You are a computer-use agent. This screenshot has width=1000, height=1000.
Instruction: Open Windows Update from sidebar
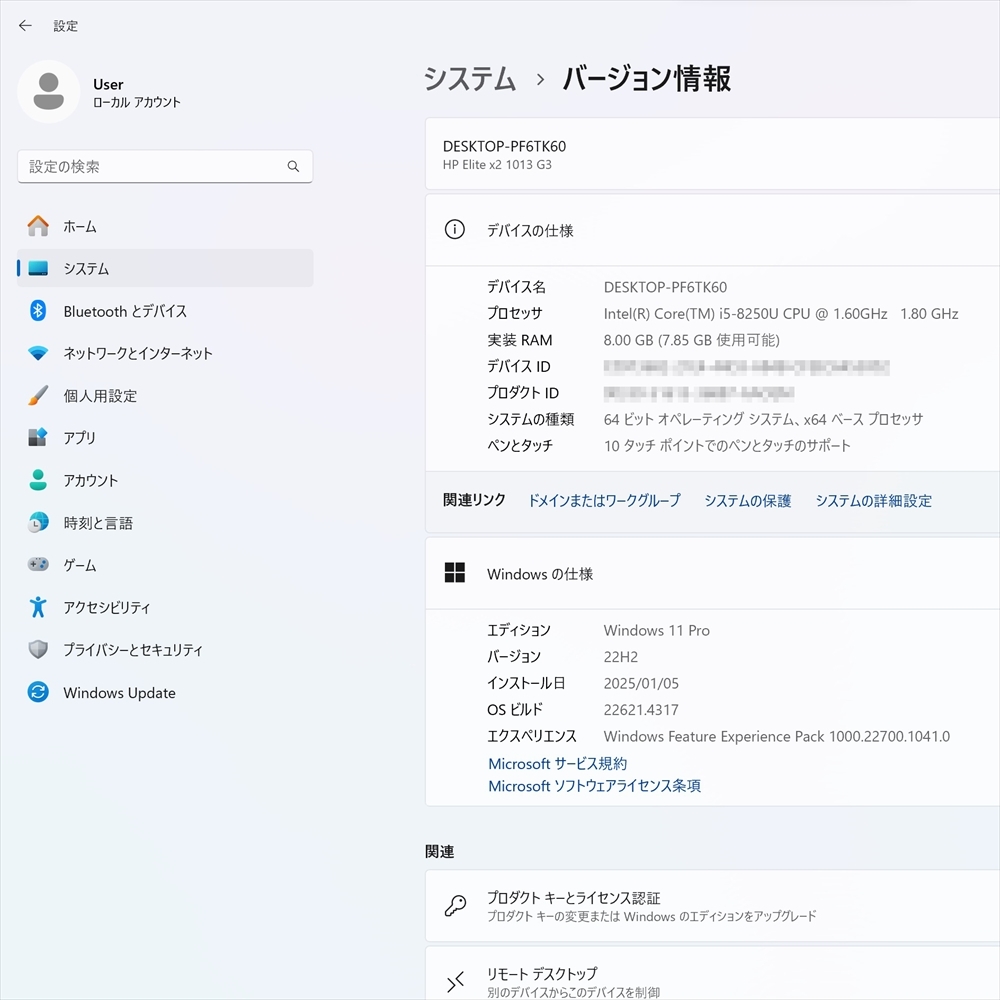coord(165,692)
